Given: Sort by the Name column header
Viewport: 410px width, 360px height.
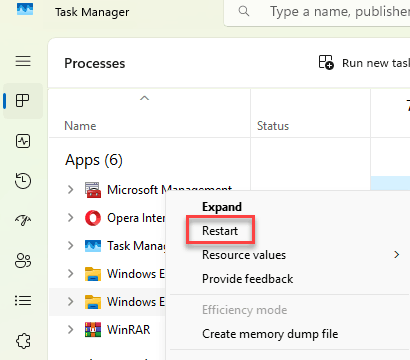Looking at the screenshot, I should coord(80,126).
